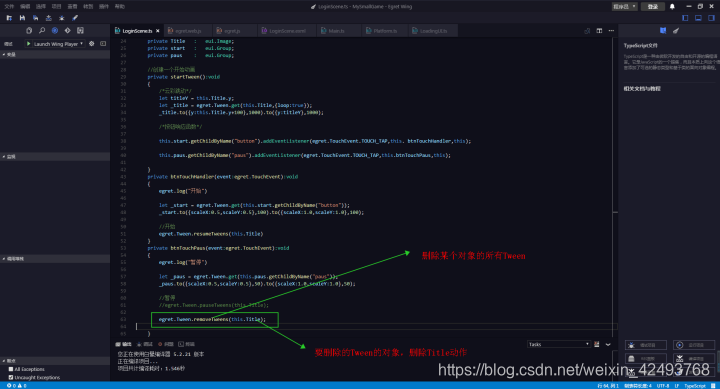Open the editor more actions menu
Image resolution: width=720 pixels, height=389 pixels.
point(611,31)
